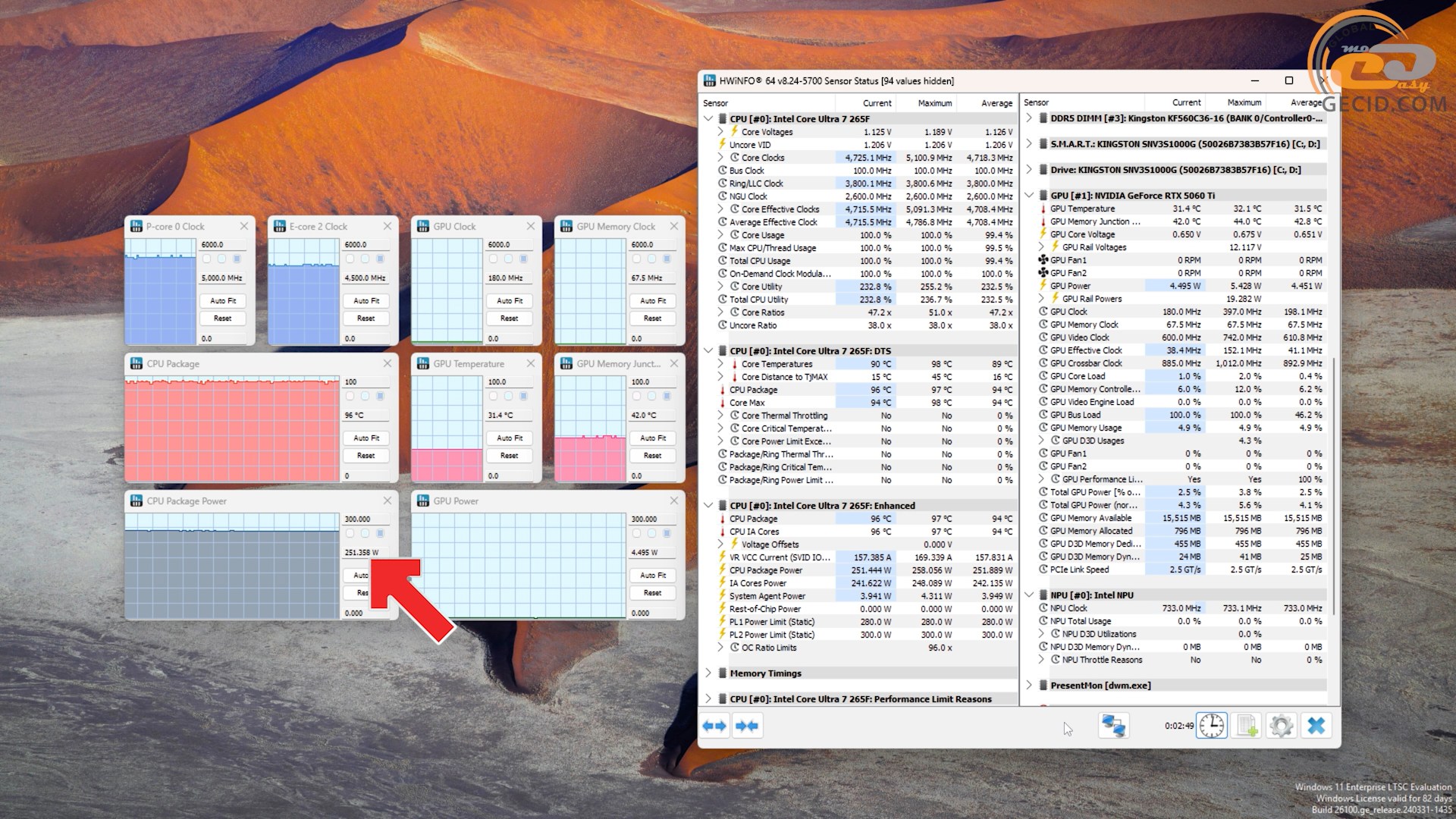The image size is (1456, 819).
Task: Click the app icon of E-core 2 Clock window
Action: point(280,226)
